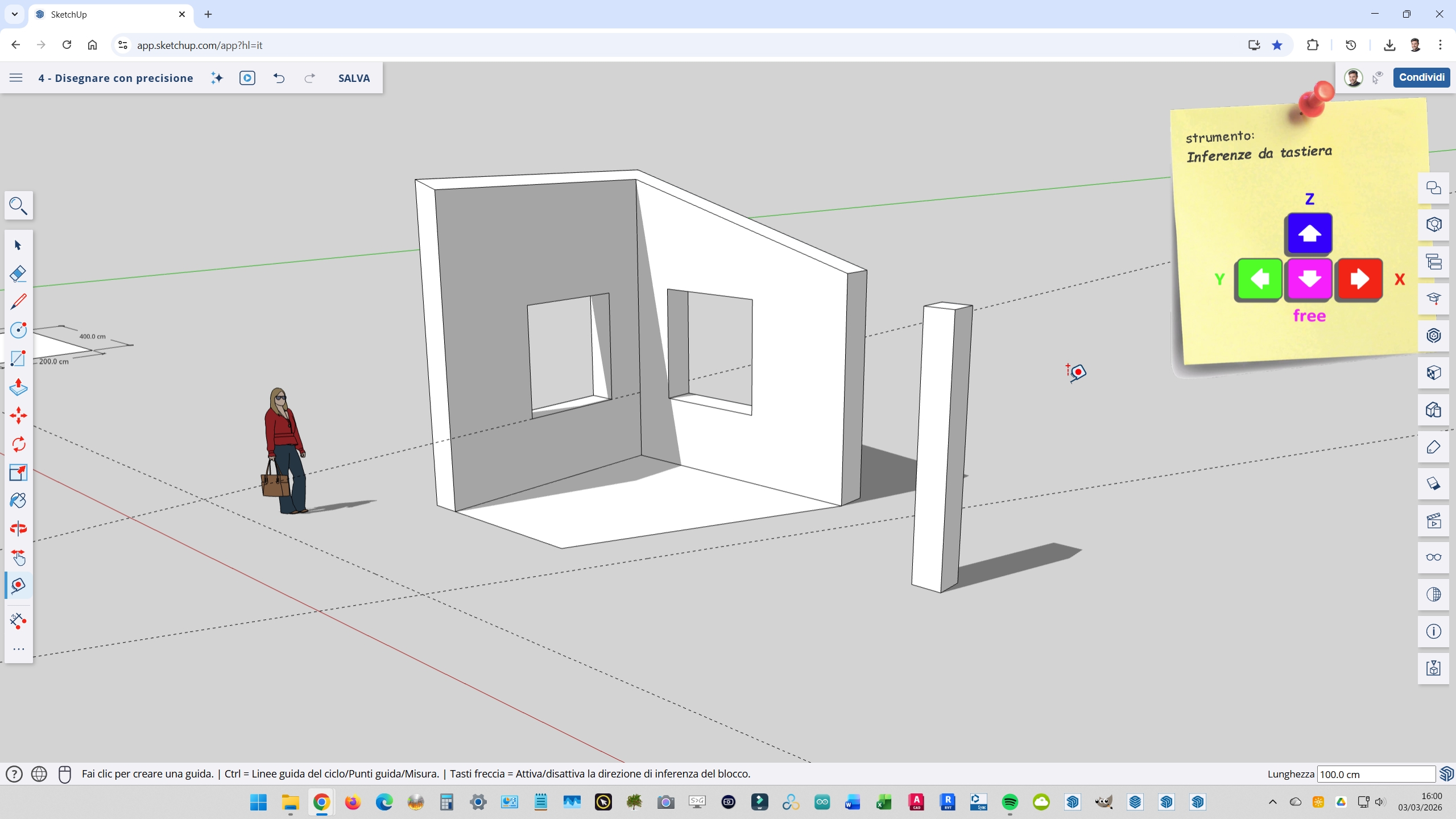Show hidden system tray icons chevron
The width and height of the screenshot is (1456, 819).
[1272, 802]
